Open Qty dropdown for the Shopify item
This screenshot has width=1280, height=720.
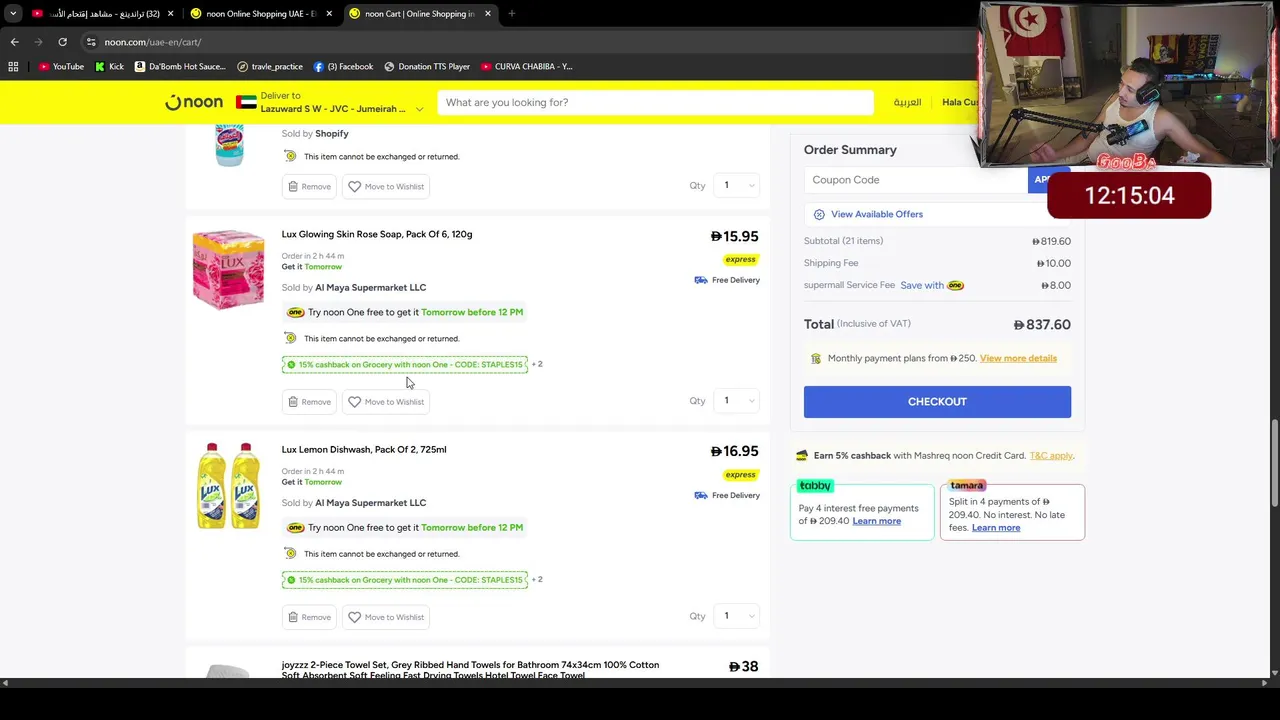click(739, 185)
